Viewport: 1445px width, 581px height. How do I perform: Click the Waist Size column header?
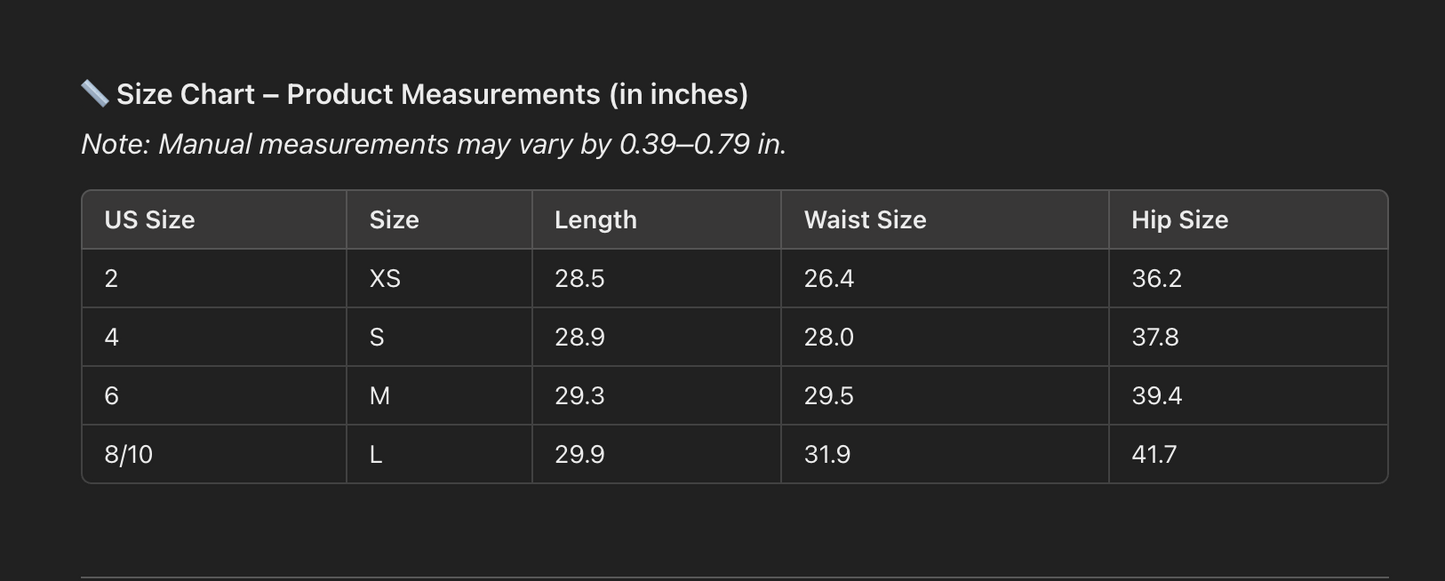coord(865,220)
